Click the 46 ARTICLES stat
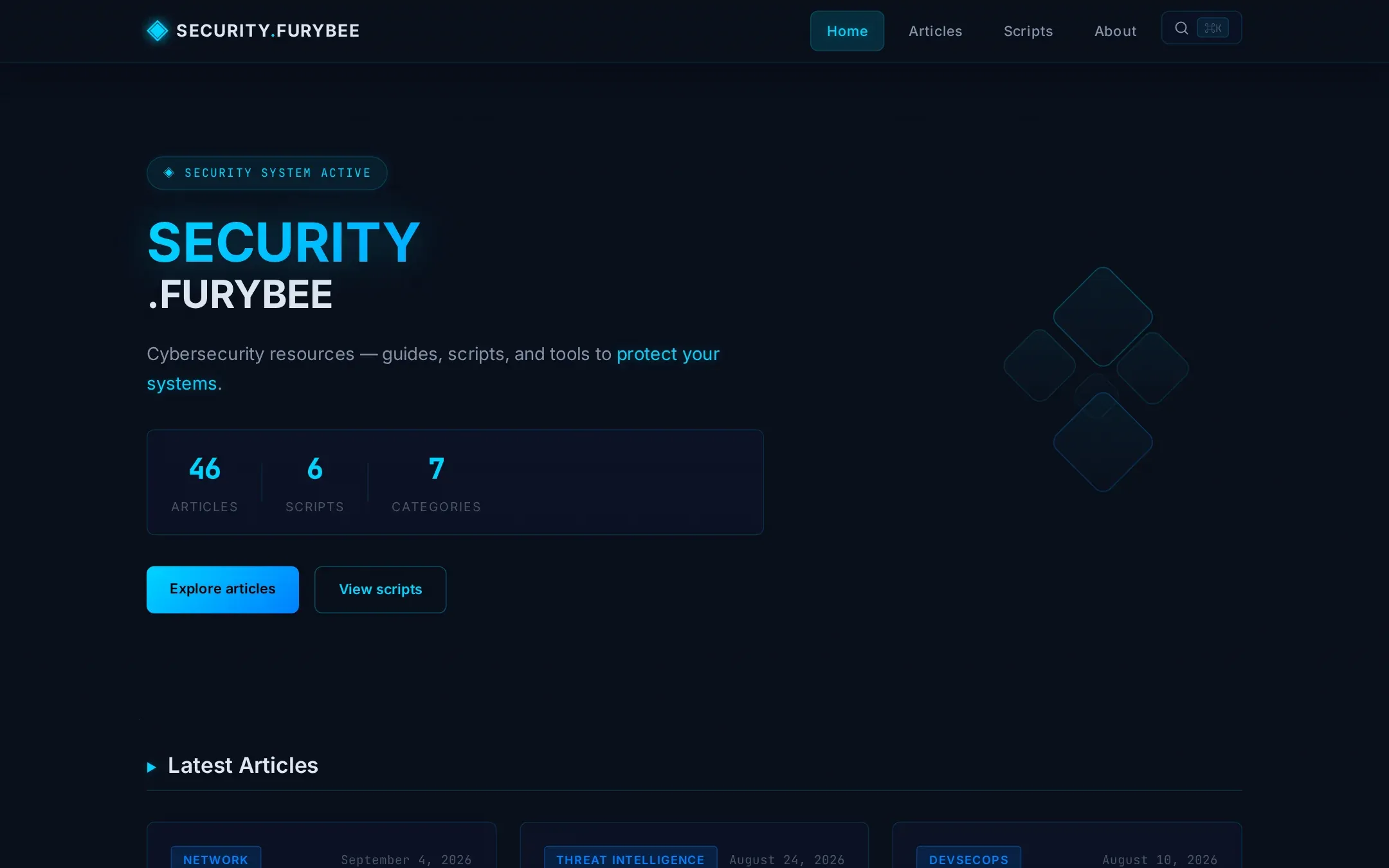Image resolution: width=1389 pixels, height=868 pixels. [204, 483]
